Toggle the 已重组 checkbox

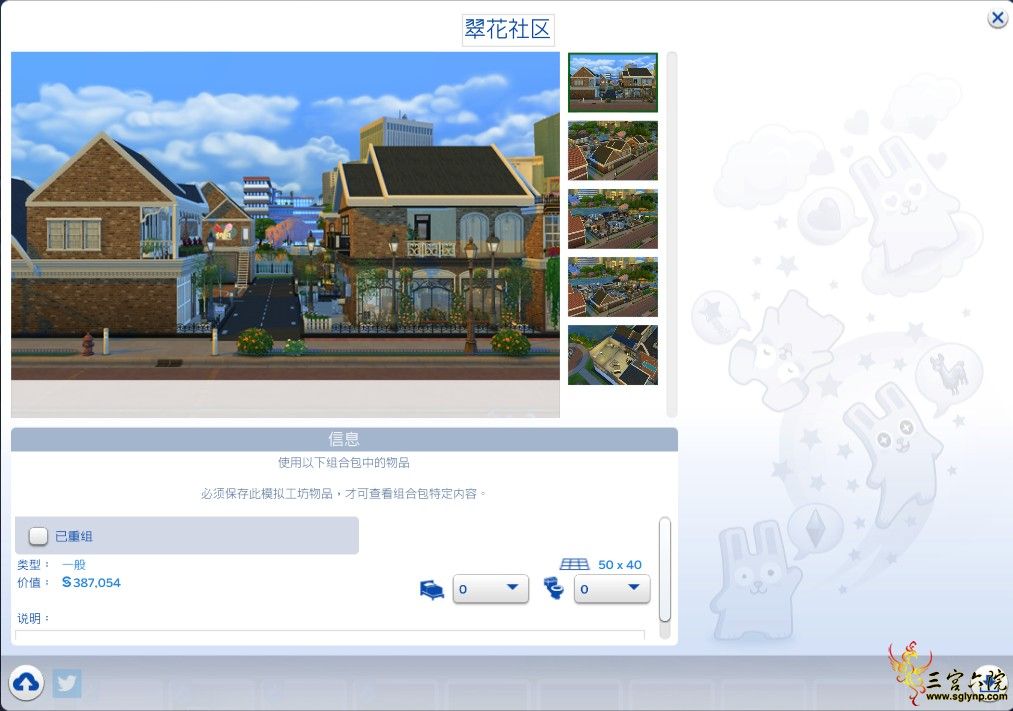pos(38,535)
